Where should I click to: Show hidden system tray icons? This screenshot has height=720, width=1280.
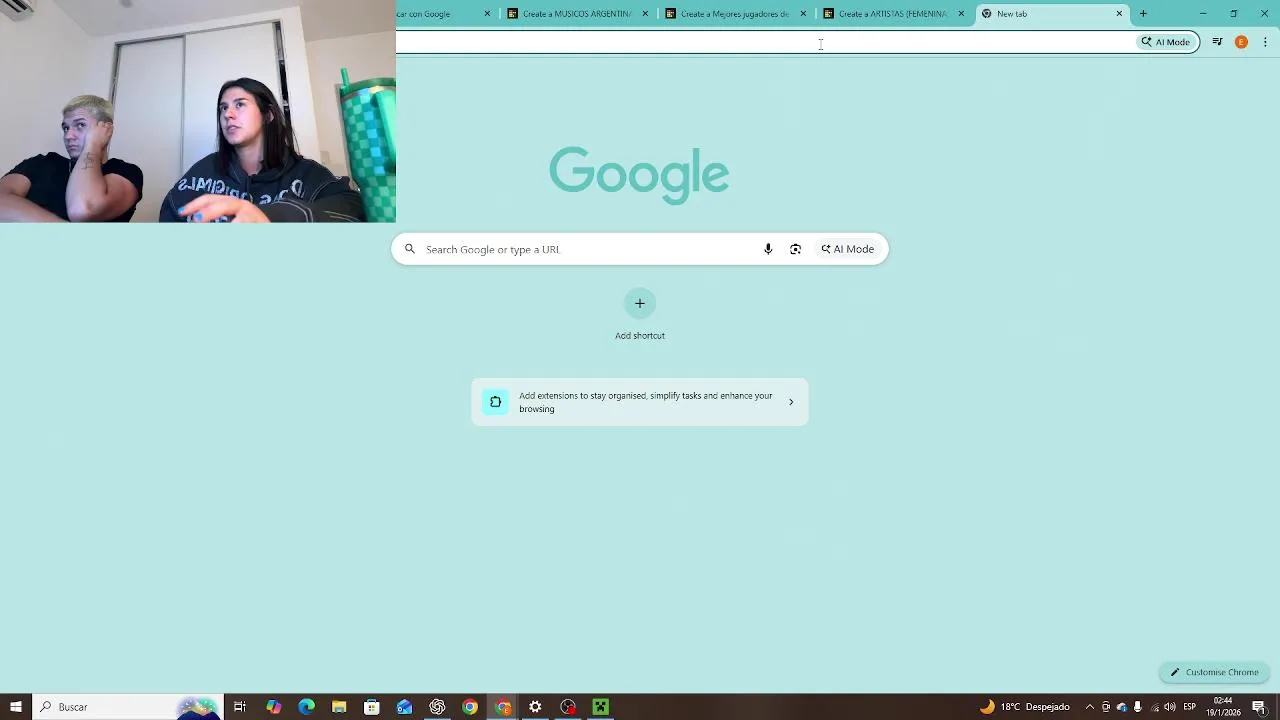(1090, 707)
